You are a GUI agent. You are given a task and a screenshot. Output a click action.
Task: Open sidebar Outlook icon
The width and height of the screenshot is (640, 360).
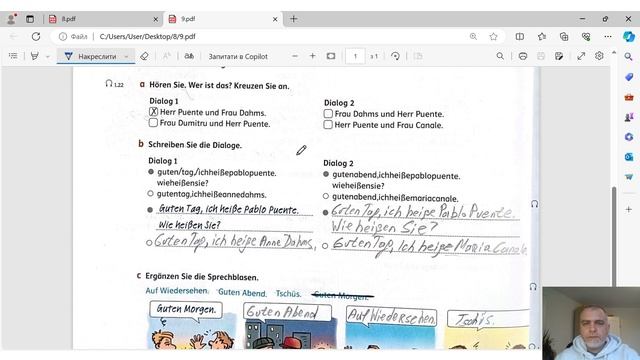pos(629,157)
